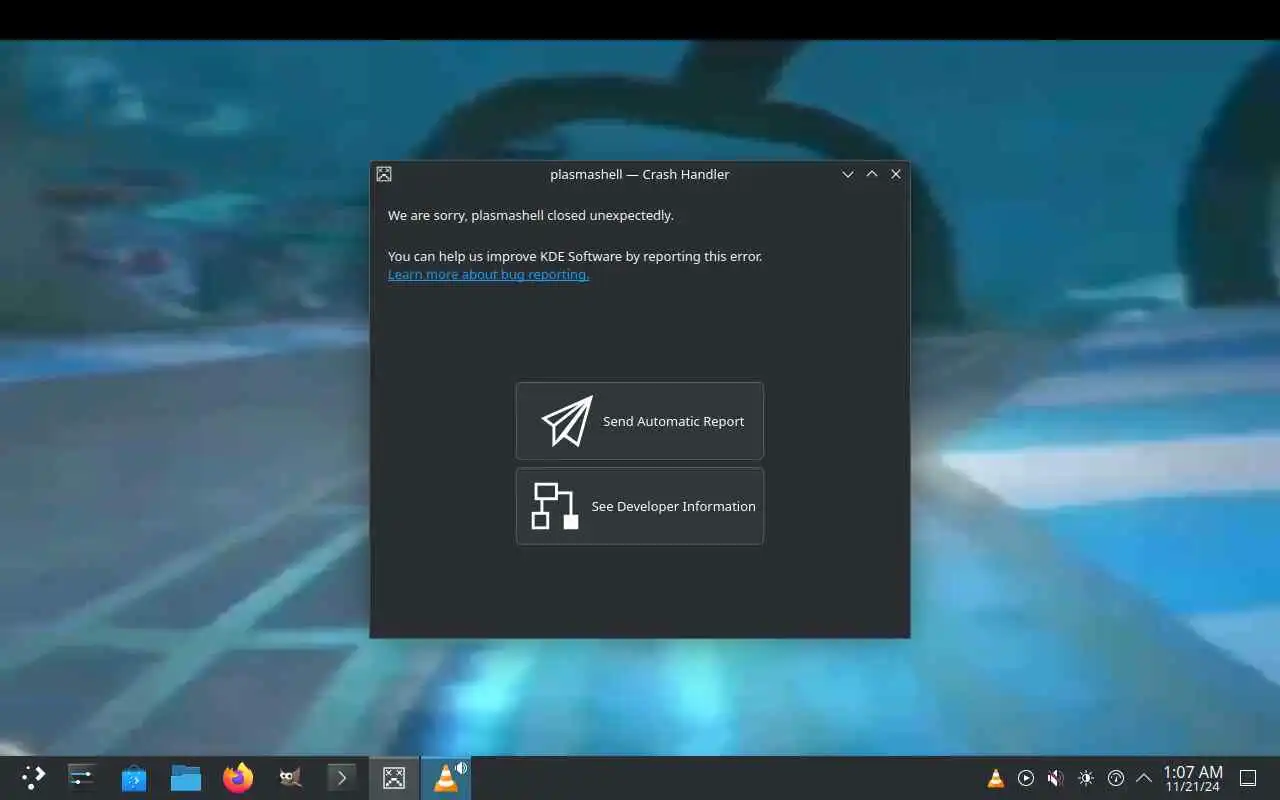Maximize the Crash Handler window
This screenshot has height=800, width=1280.
(x=872, y=174)
